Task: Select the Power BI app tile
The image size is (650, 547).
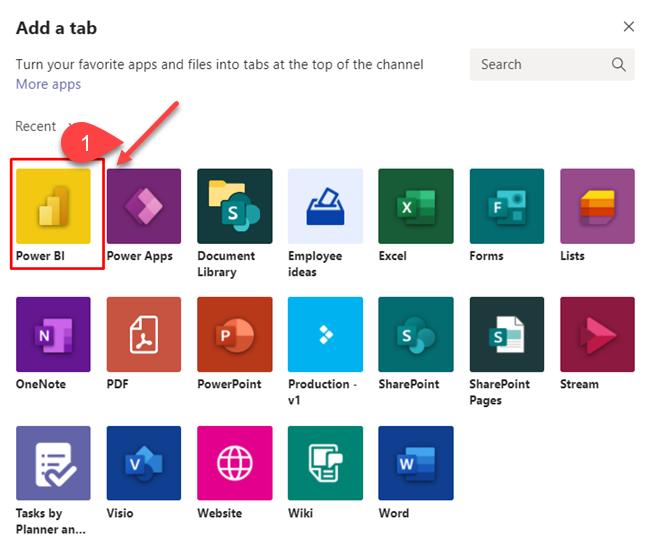Action: click(53, 206)
